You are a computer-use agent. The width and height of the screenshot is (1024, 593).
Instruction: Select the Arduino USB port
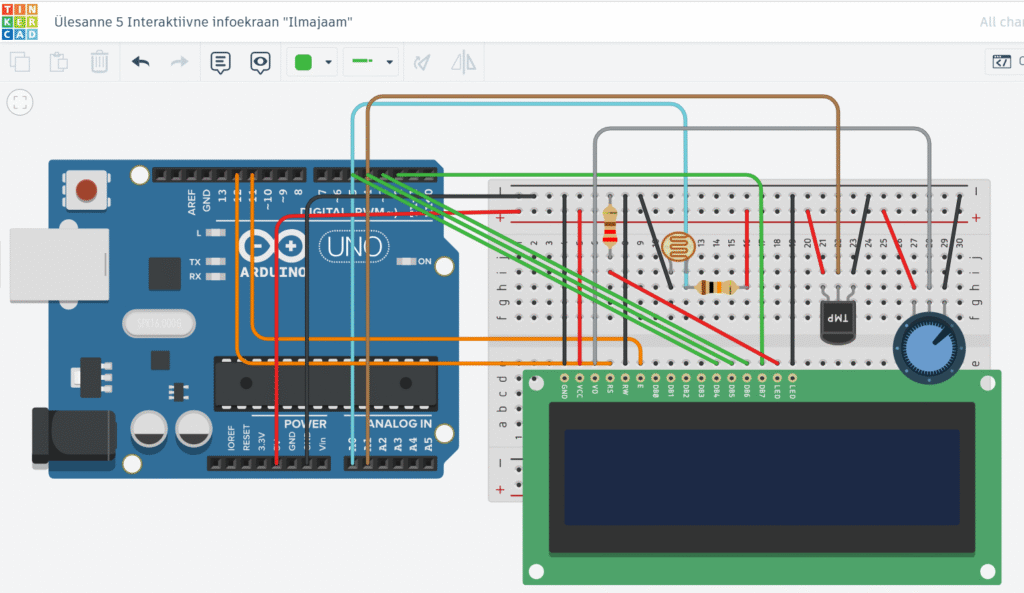point(59,264)
